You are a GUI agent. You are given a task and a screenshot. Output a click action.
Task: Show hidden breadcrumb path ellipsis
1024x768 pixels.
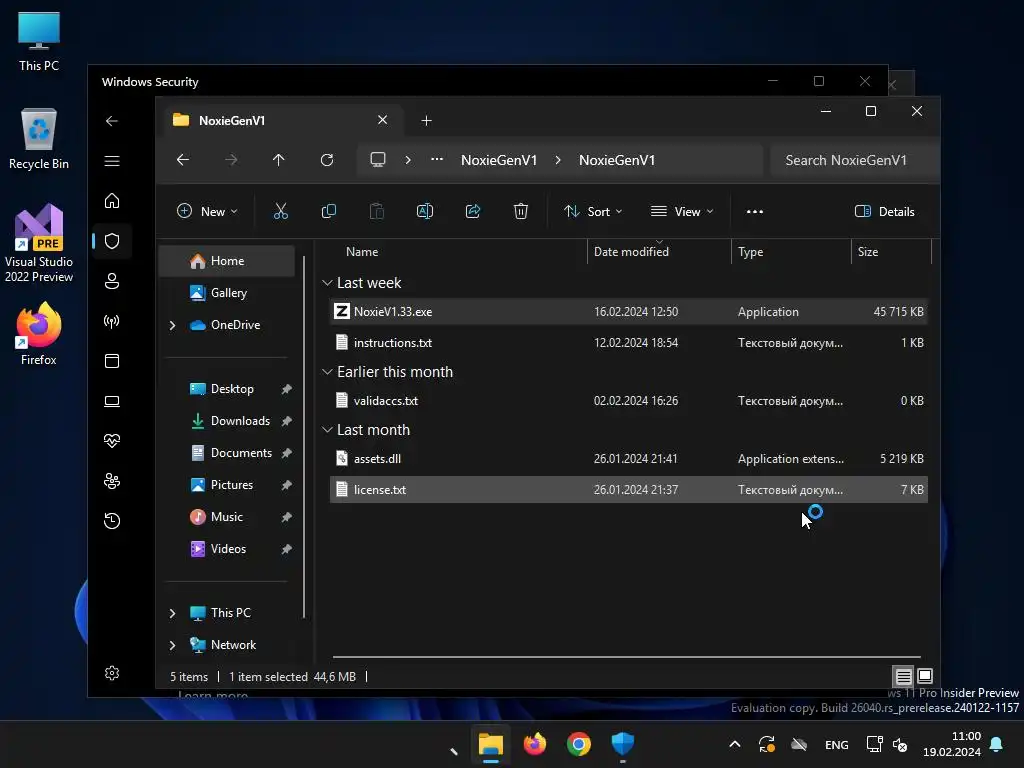click(437, 159)
